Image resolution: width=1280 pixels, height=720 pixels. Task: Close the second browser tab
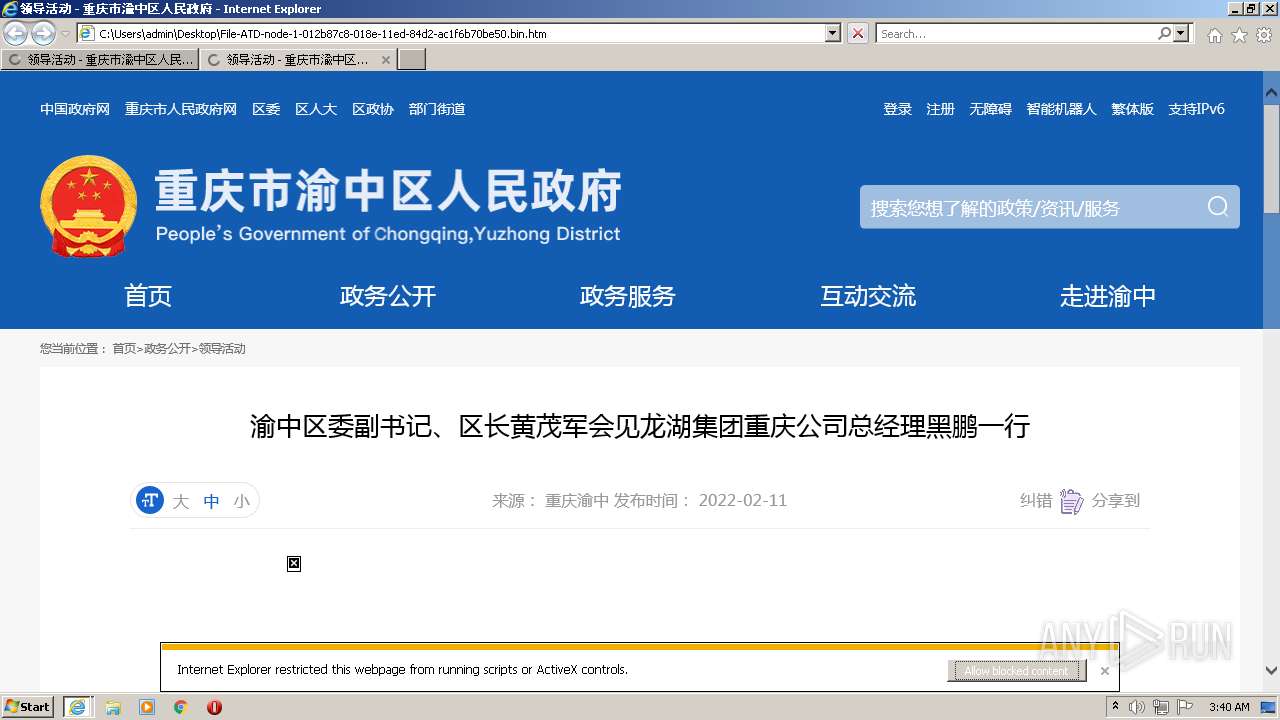386,60
